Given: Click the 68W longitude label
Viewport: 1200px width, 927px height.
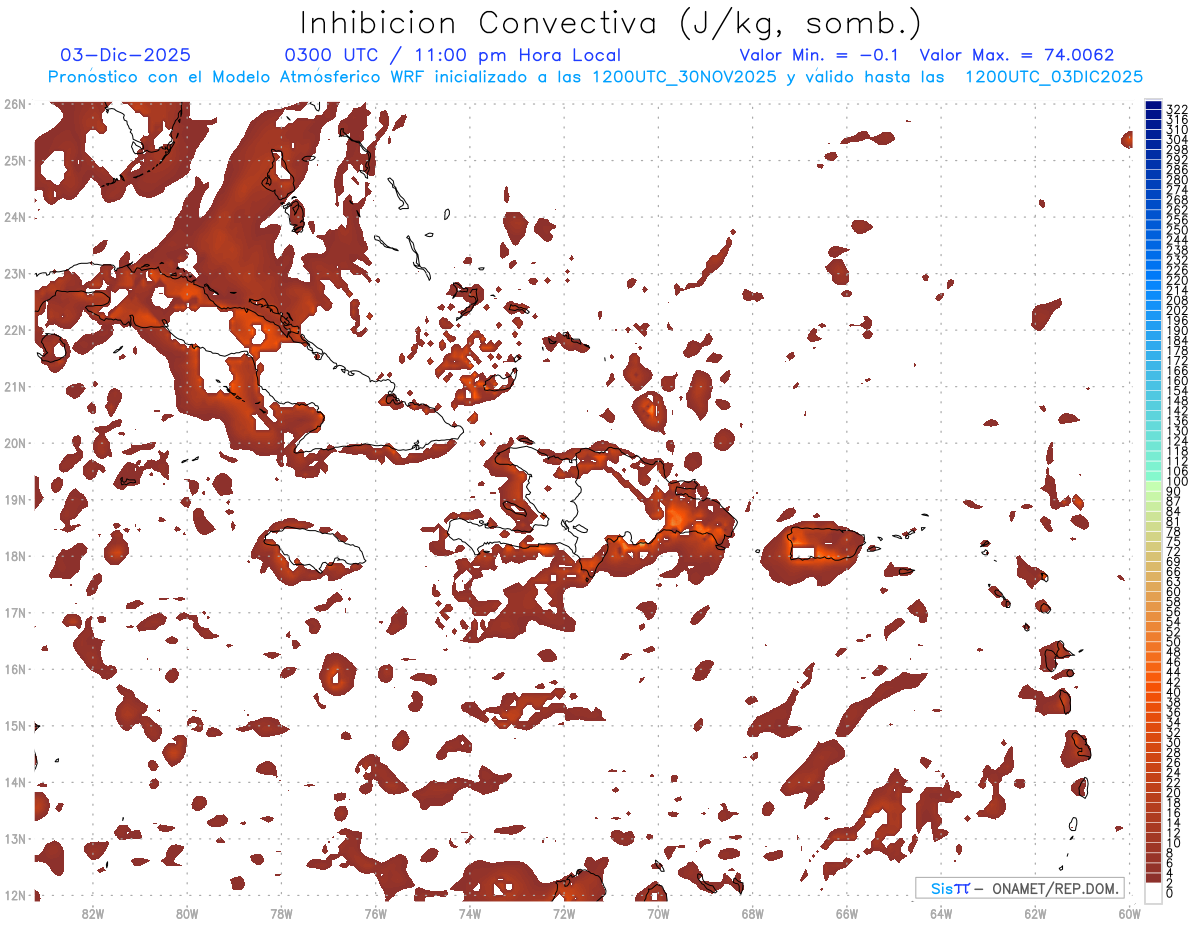Looking at the screenshot, I should (752, 913).
